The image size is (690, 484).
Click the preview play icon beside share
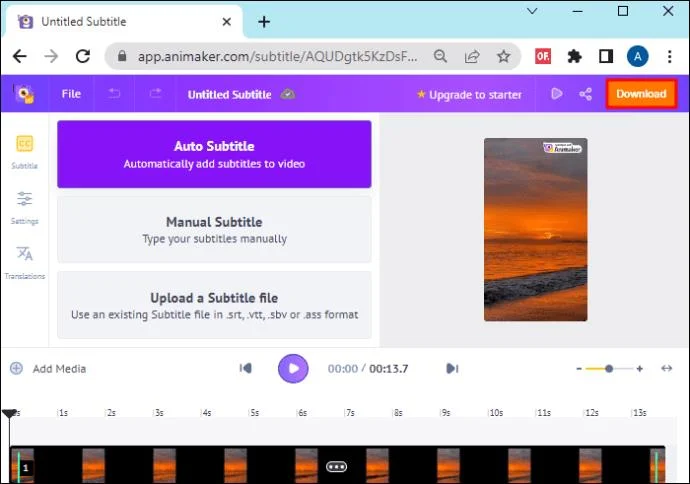pos(557,94)
